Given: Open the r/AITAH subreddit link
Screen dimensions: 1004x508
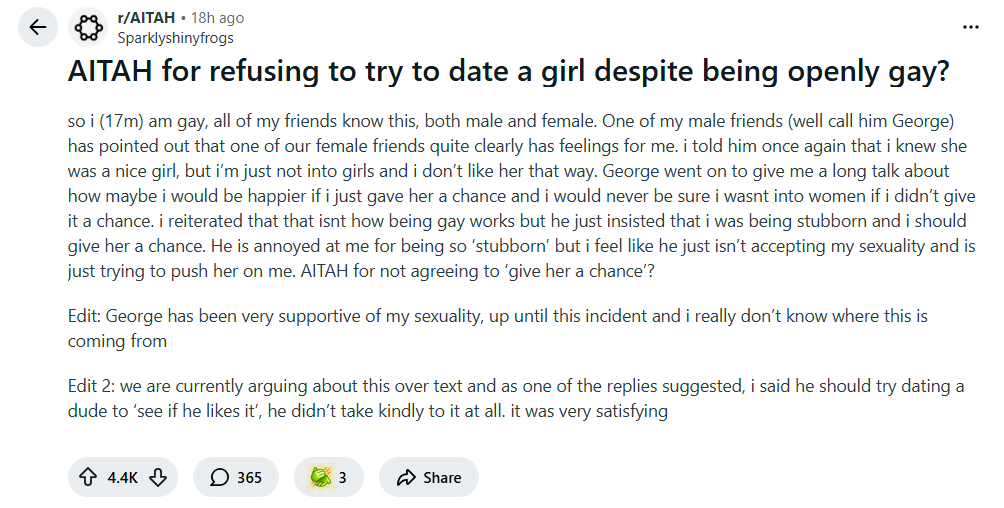Looking at the screenshot, I should click(x=146, y=18).
